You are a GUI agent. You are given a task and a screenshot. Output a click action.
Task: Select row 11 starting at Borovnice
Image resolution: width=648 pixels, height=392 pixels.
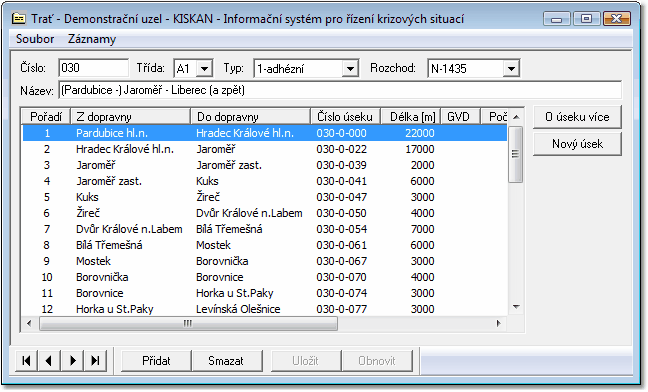pos(264,293)
